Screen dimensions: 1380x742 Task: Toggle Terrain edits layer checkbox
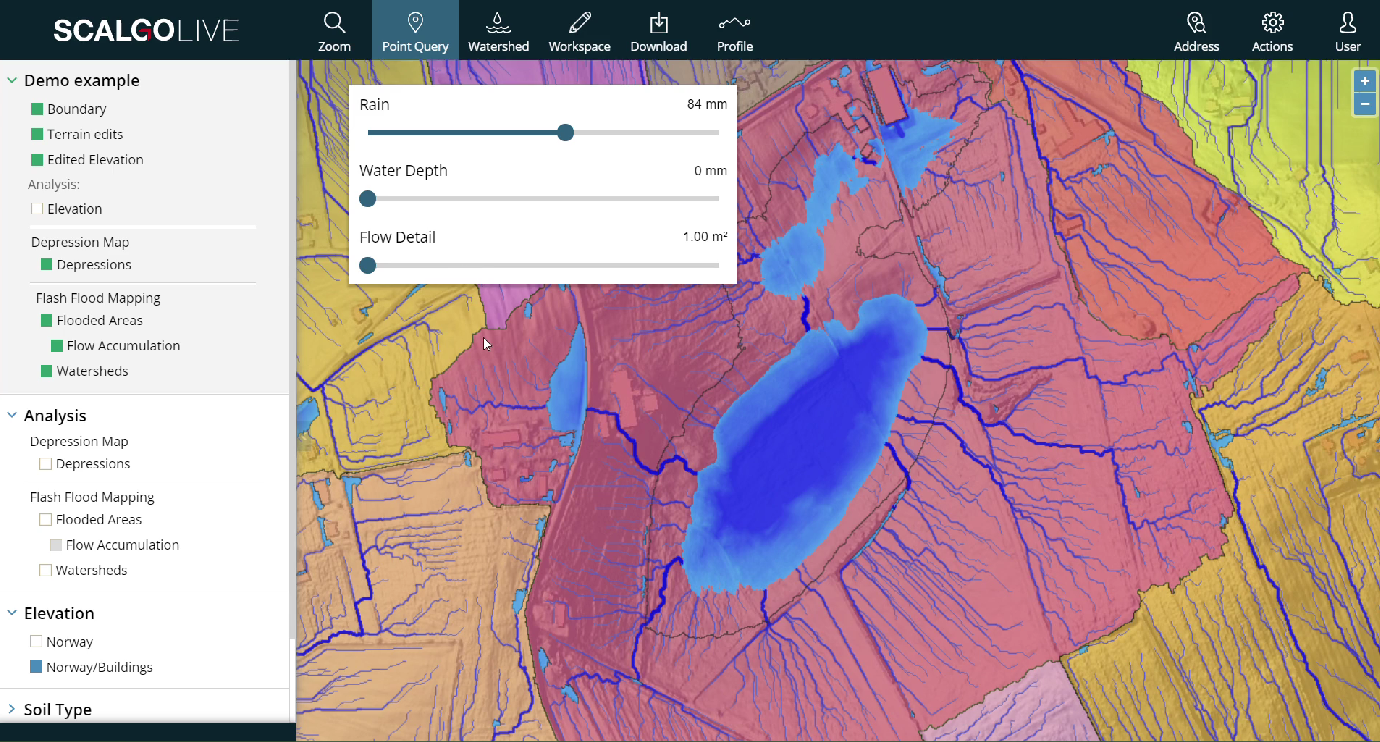[x=37, y=134]
